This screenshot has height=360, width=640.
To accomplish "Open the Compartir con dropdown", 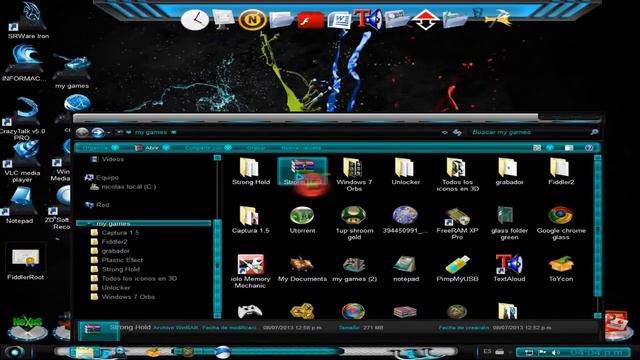I will click(x=208, y=148).
